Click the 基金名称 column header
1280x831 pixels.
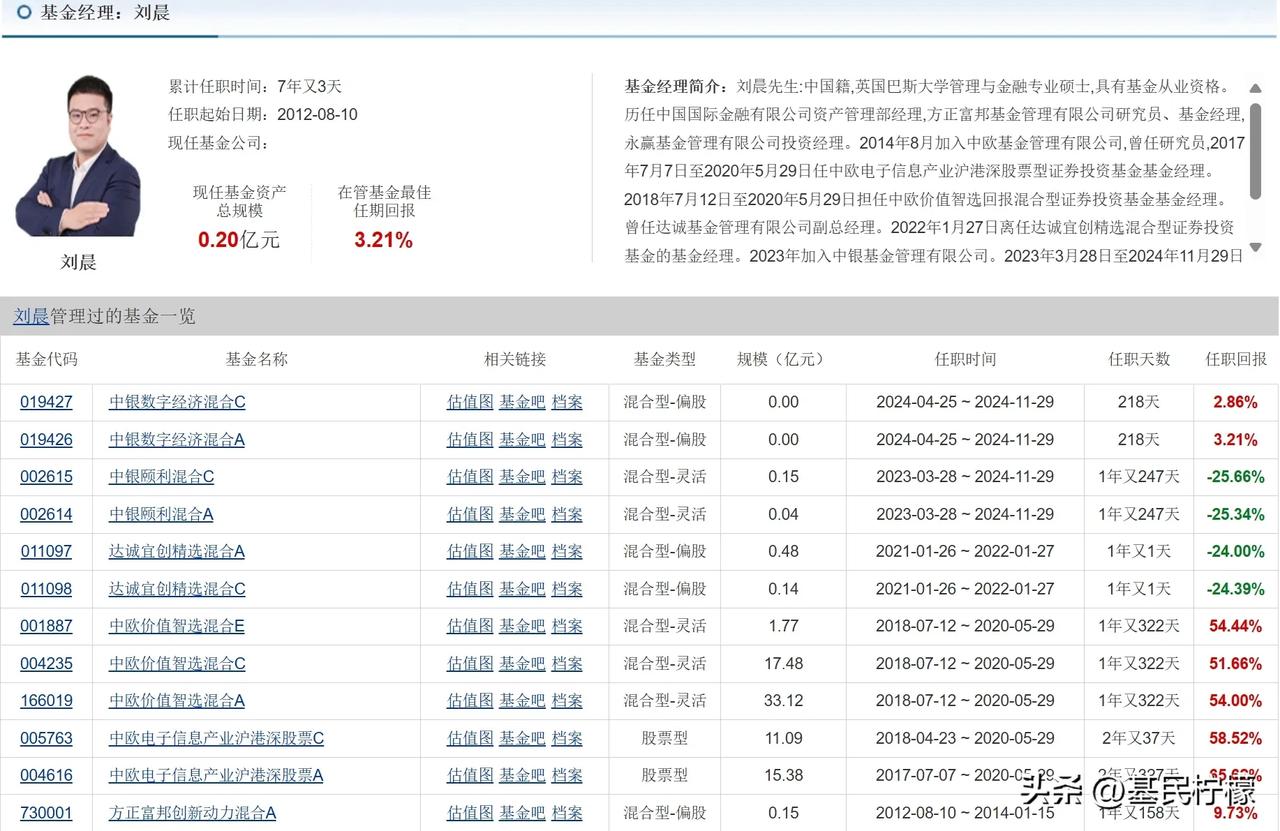257,359
